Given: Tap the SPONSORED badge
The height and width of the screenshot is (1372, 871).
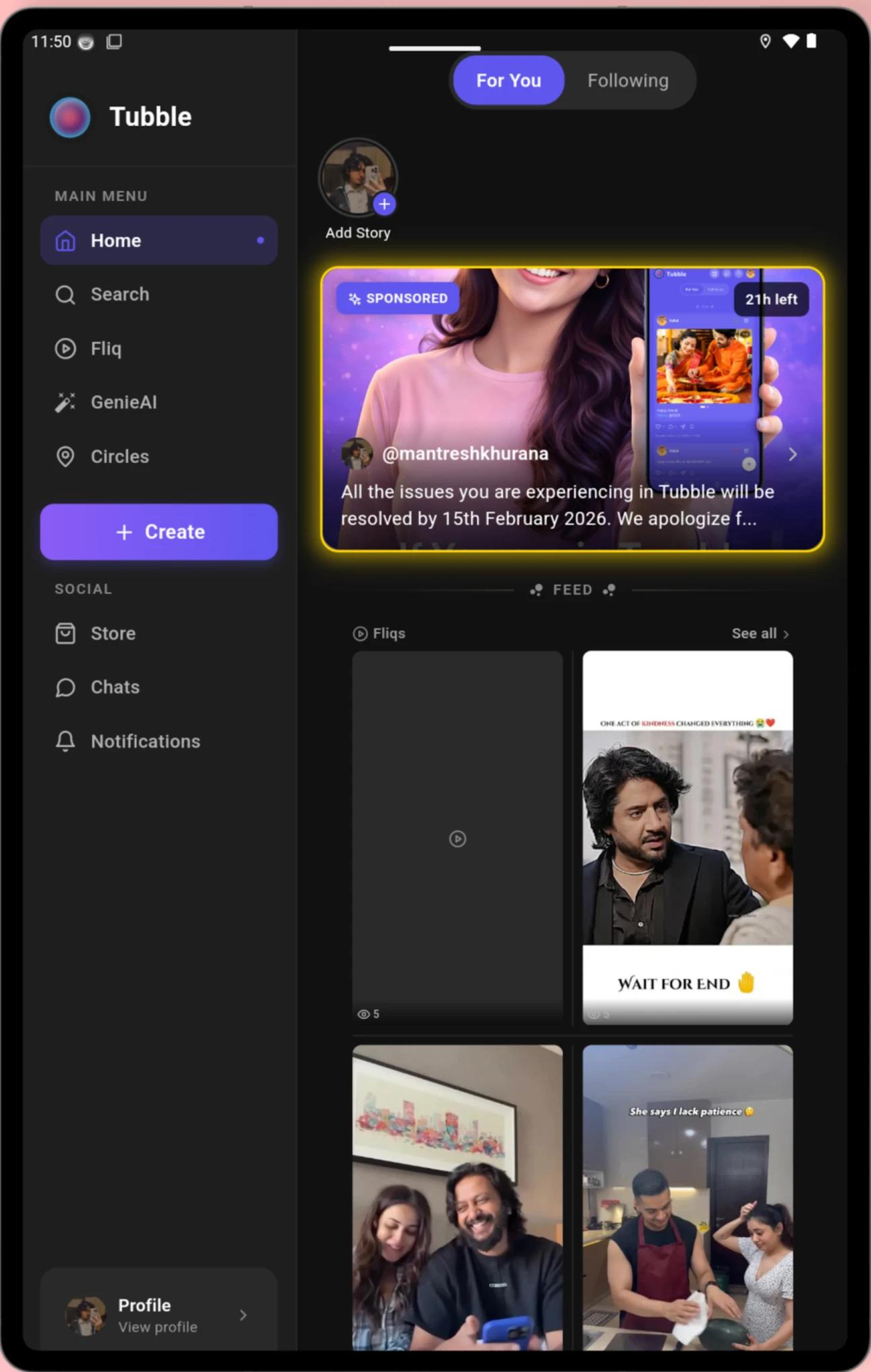Looking at the screenshot, I should 398,298.
